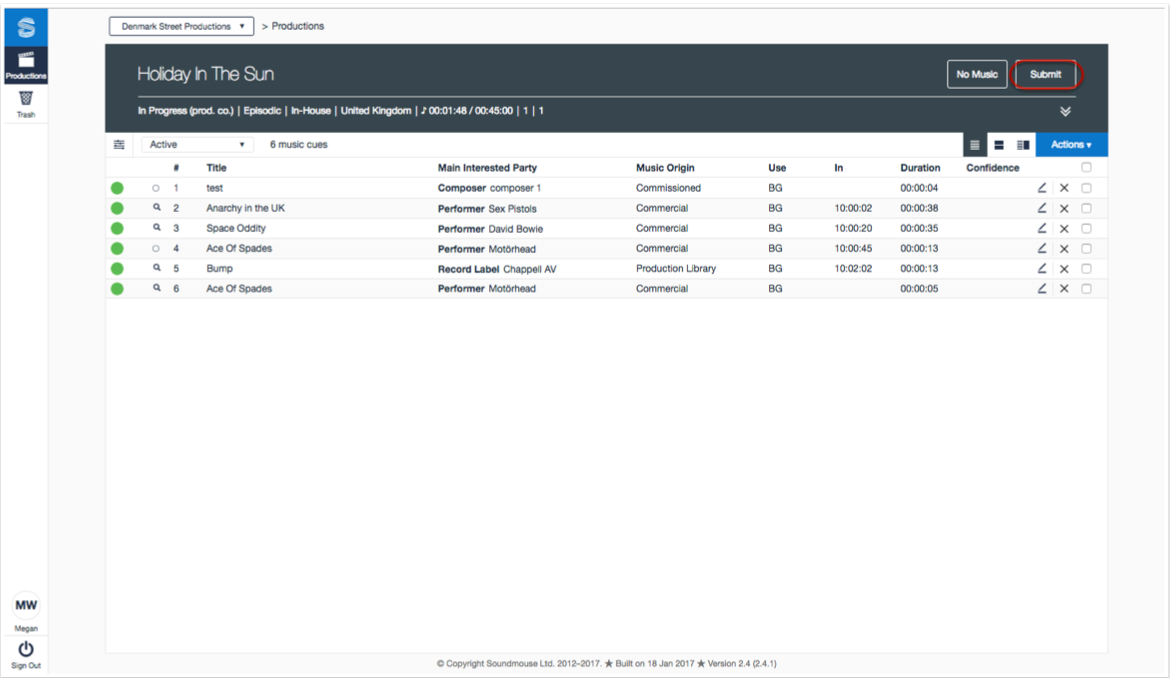Sort by Use column header
This screenshot has height=678, width=1171.
[x=777, y=168]
